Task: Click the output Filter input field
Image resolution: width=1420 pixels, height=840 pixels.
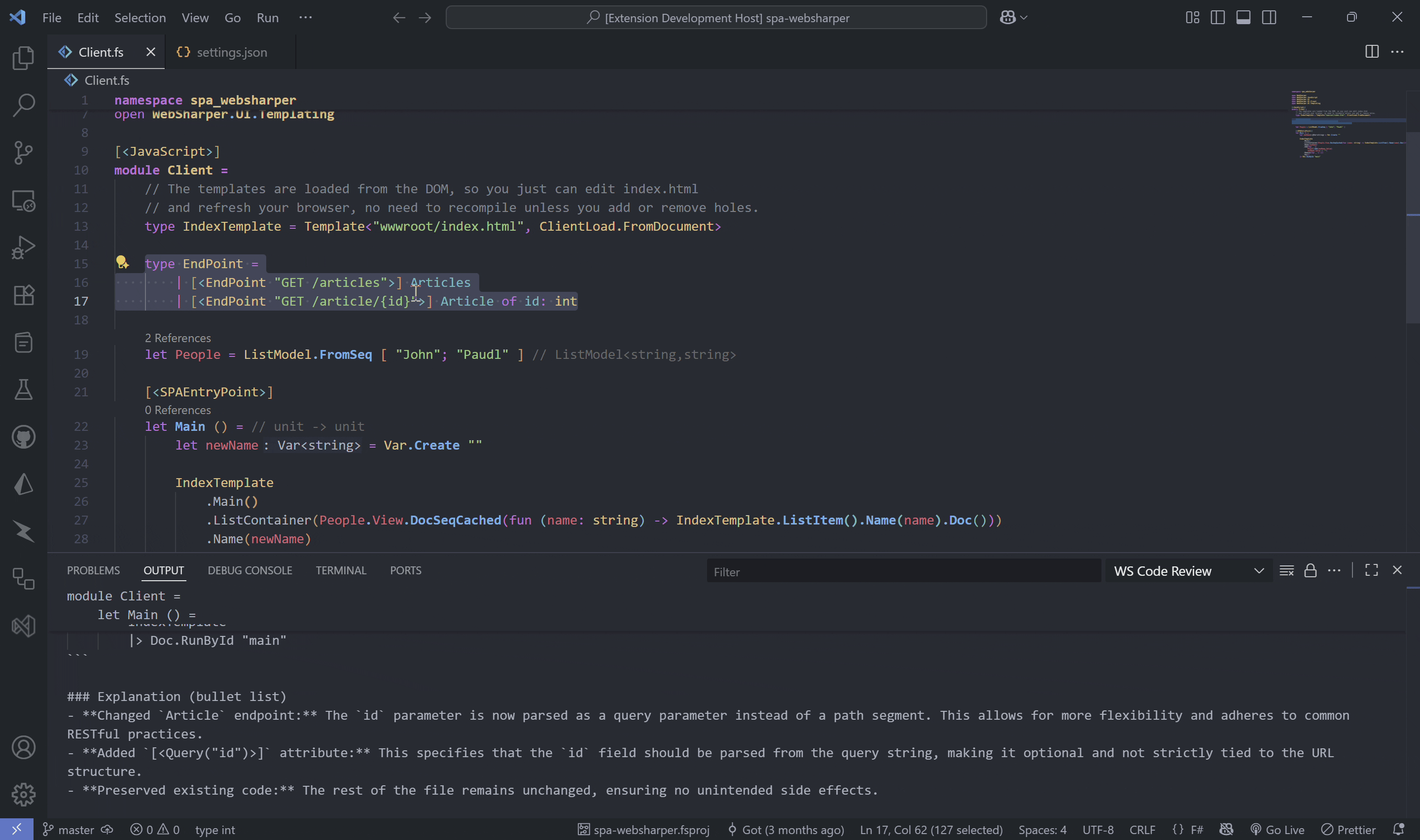Action: [x=903, y=571]
